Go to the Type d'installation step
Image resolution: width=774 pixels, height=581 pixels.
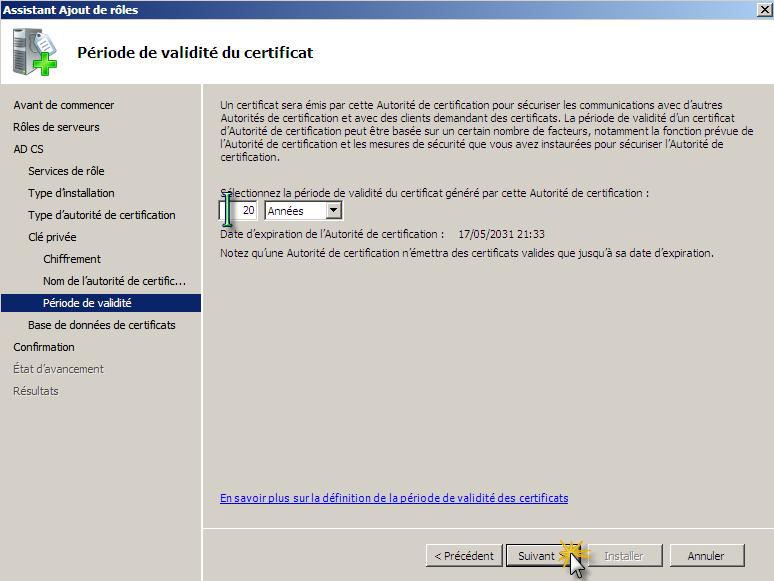[x=71, y=193]
